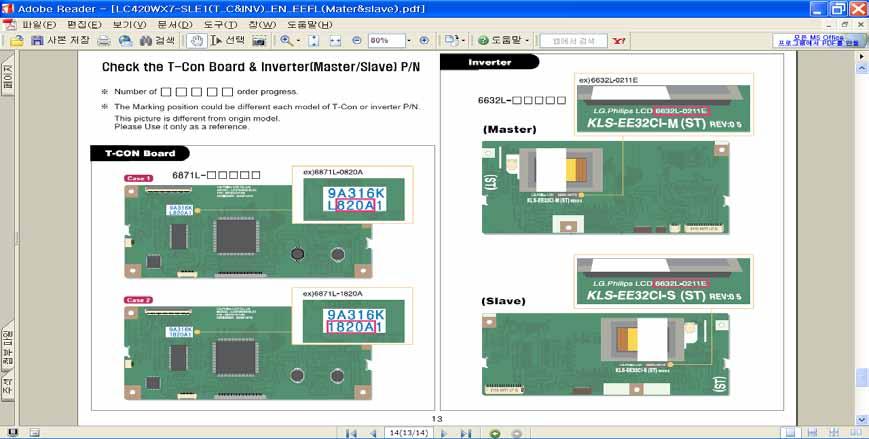Activate the text Select tool
This screenshot has width=869, height=439.
pos(227,40)
